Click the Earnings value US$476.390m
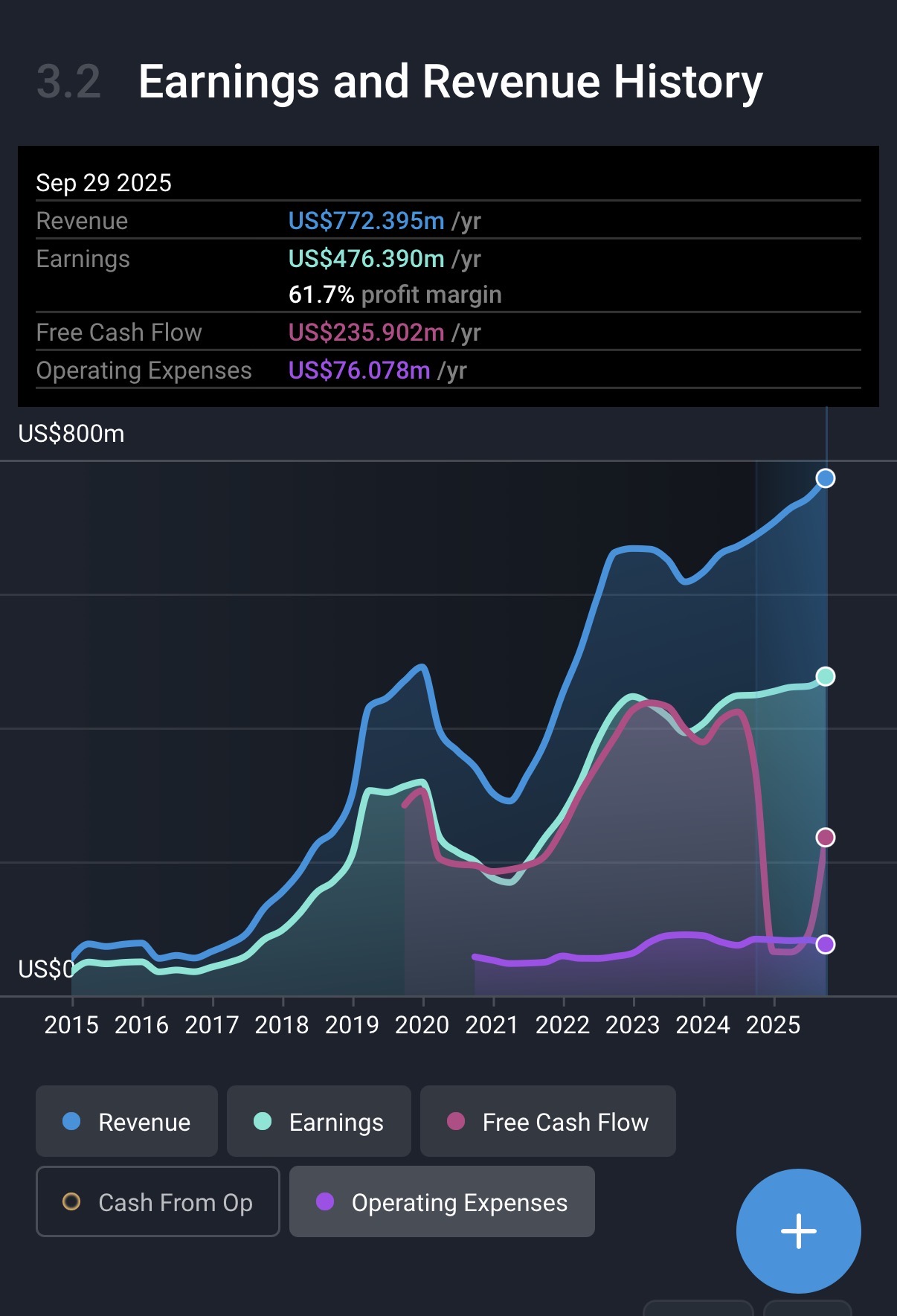 coord(366,259)
